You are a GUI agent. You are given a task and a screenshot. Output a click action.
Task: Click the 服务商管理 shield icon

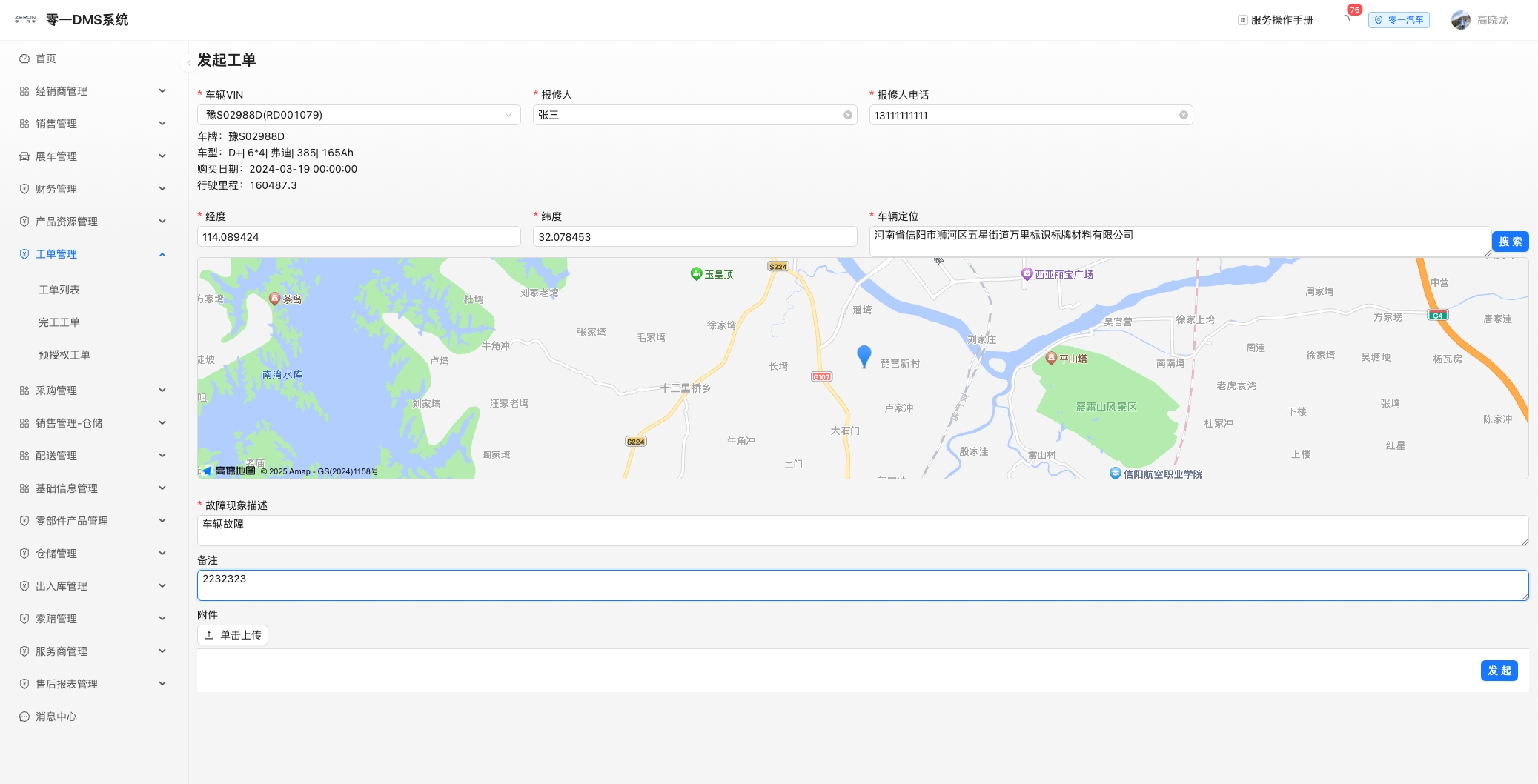24,651
